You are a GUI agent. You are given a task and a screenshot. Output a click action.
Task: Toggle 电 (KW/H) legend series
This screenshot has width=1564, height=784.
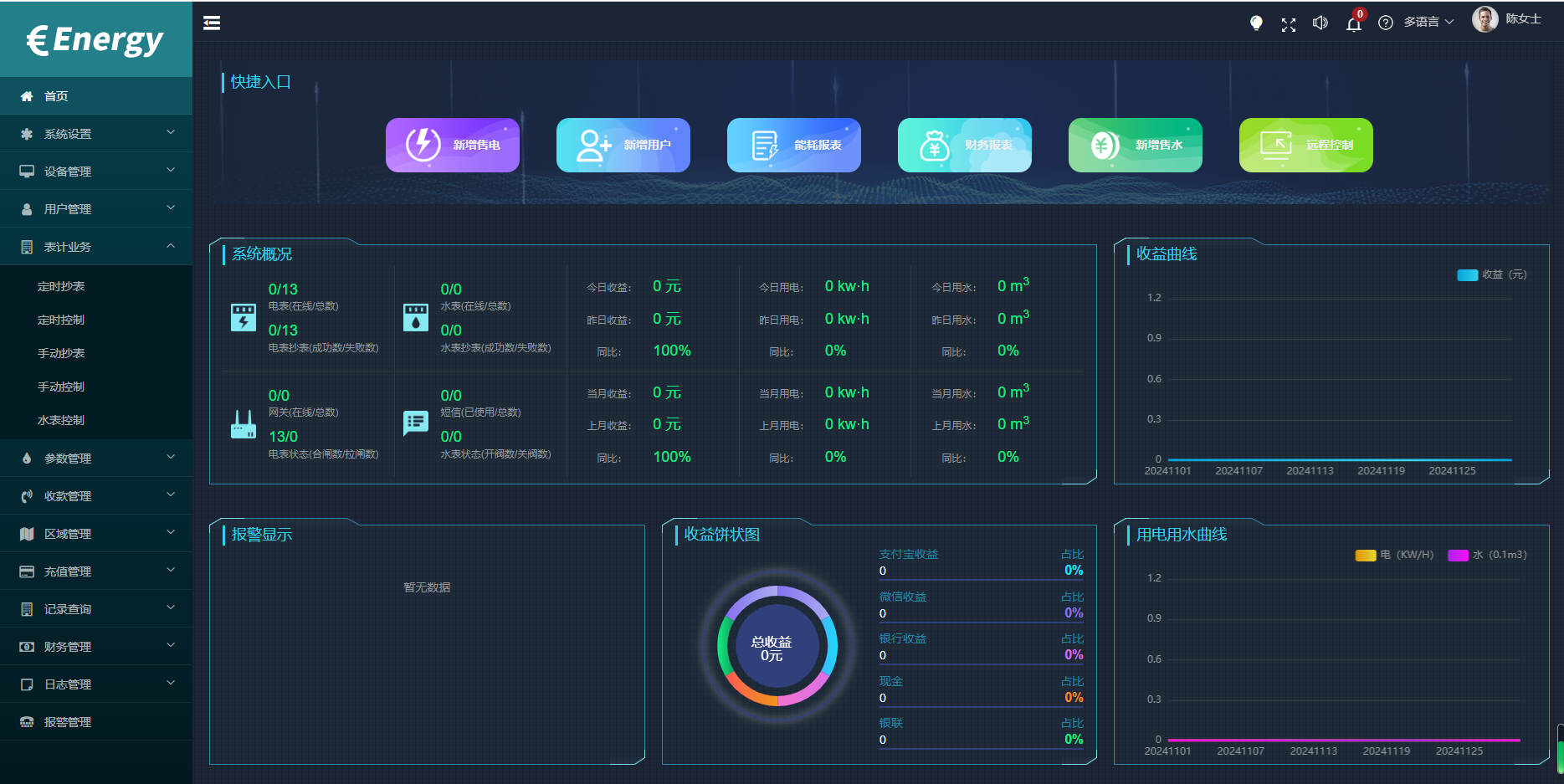(x=1394, y=555)
